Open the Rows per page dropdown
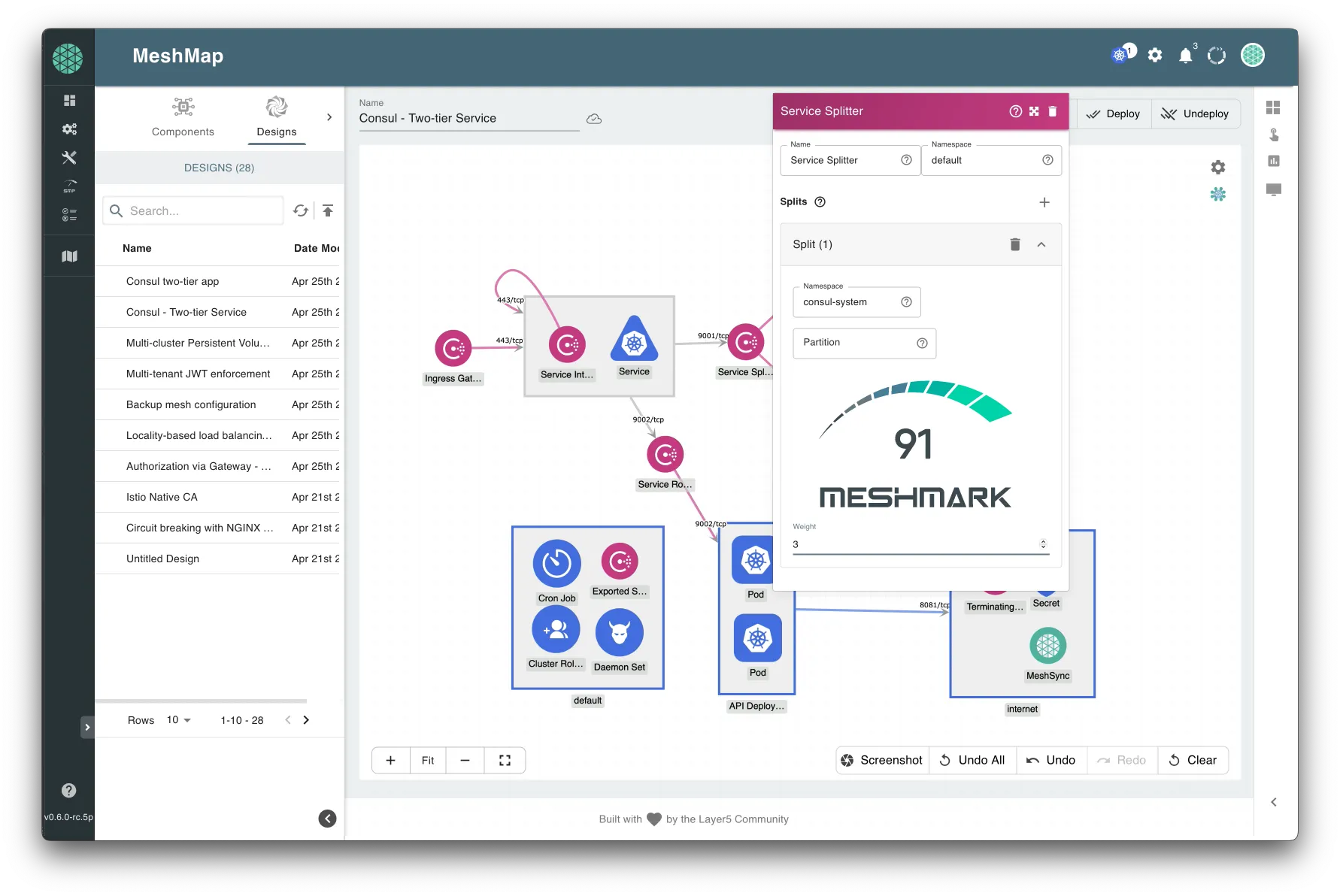Viewport: 1340px width, 896px height. click(x=179, y=720)
